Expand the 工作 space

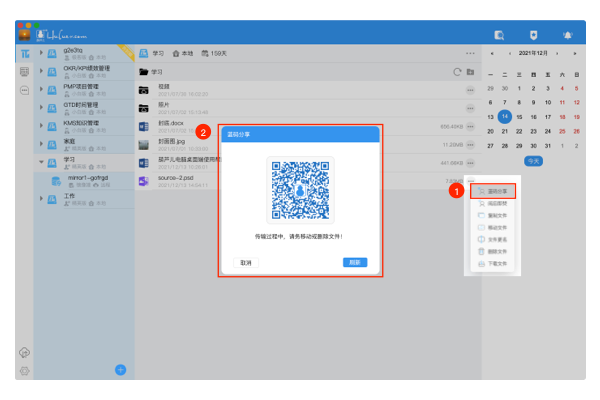coord(41,198)
